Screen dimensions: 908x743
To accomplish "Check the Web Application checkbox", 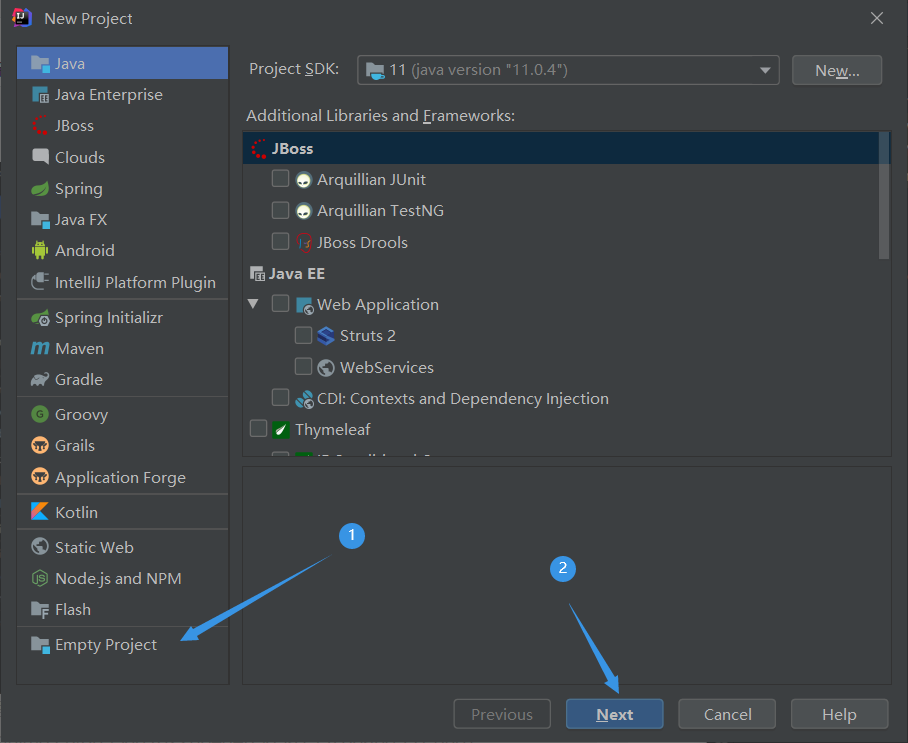I will (x=280, y=303).
